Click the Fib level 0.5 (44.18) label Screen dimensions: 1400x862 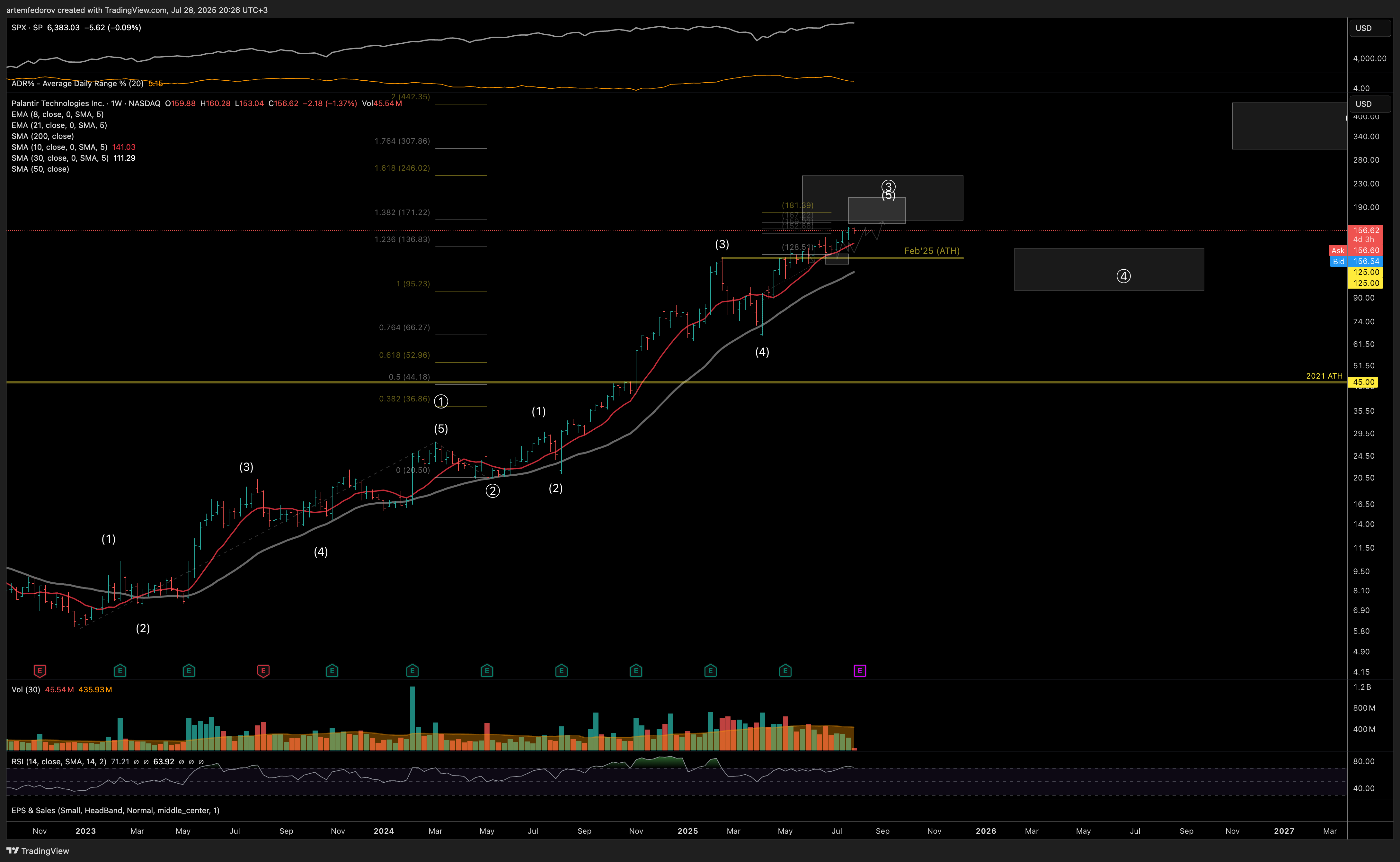click(409, 377)
